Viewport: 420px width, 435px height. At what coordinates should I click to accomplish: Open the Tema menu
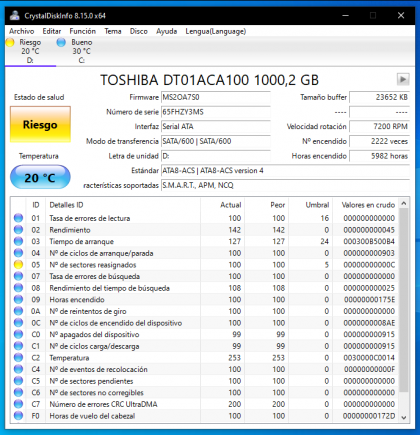click(x=113, y=31)
